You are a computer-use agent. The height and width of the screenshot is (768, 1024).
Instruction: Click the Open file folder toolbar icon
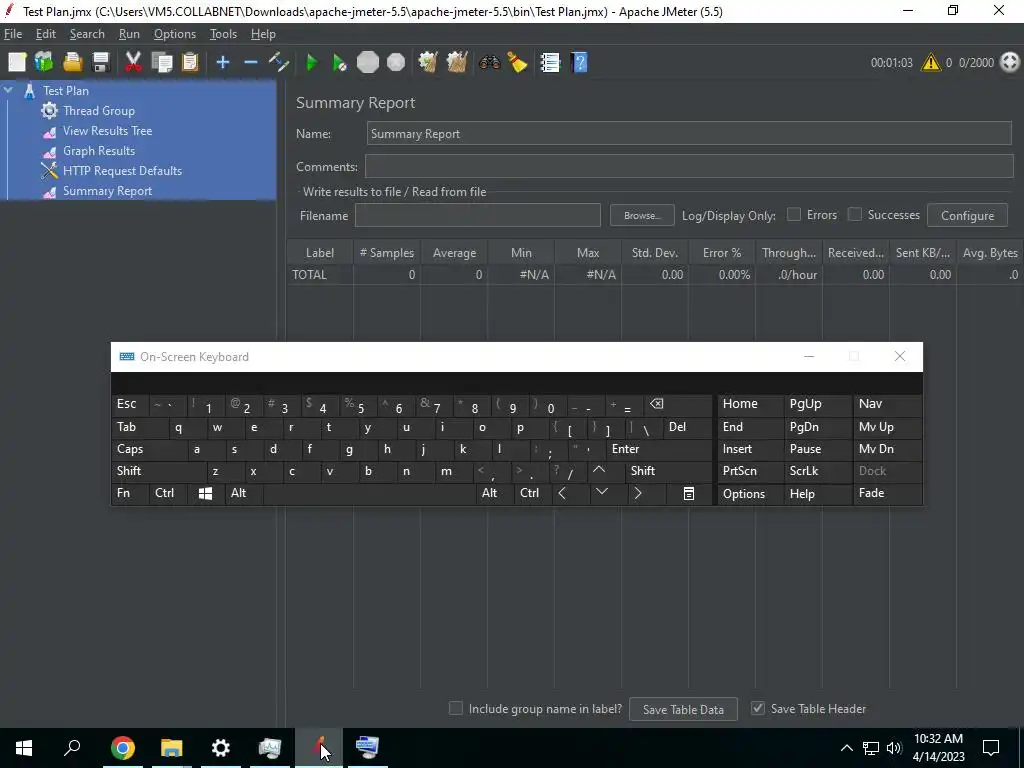[x=72, y=63]
